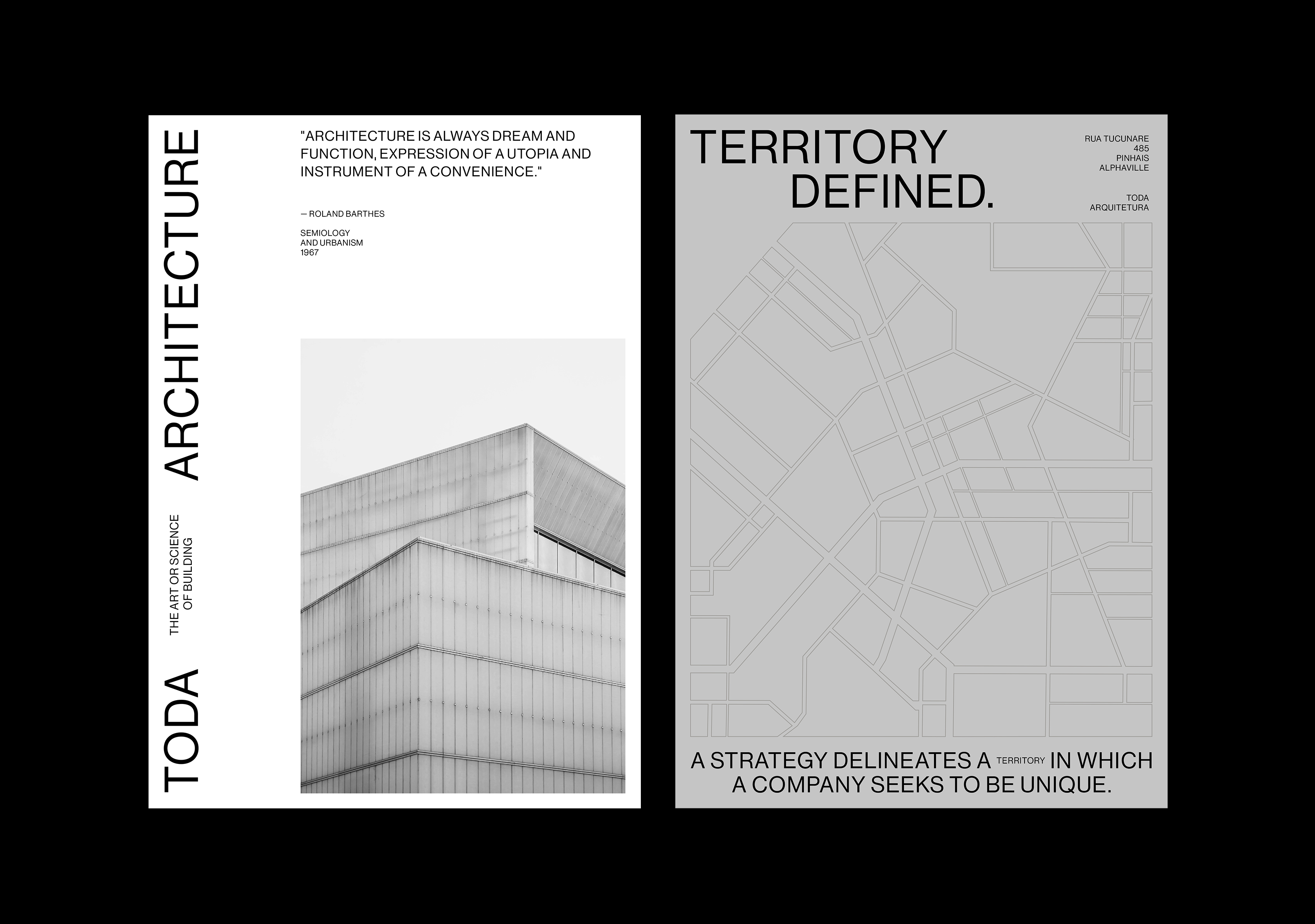Click the large TERRITORY DEFINED headline
Image resolution: width=1315 pixels, height=924 pixels.
819,148
